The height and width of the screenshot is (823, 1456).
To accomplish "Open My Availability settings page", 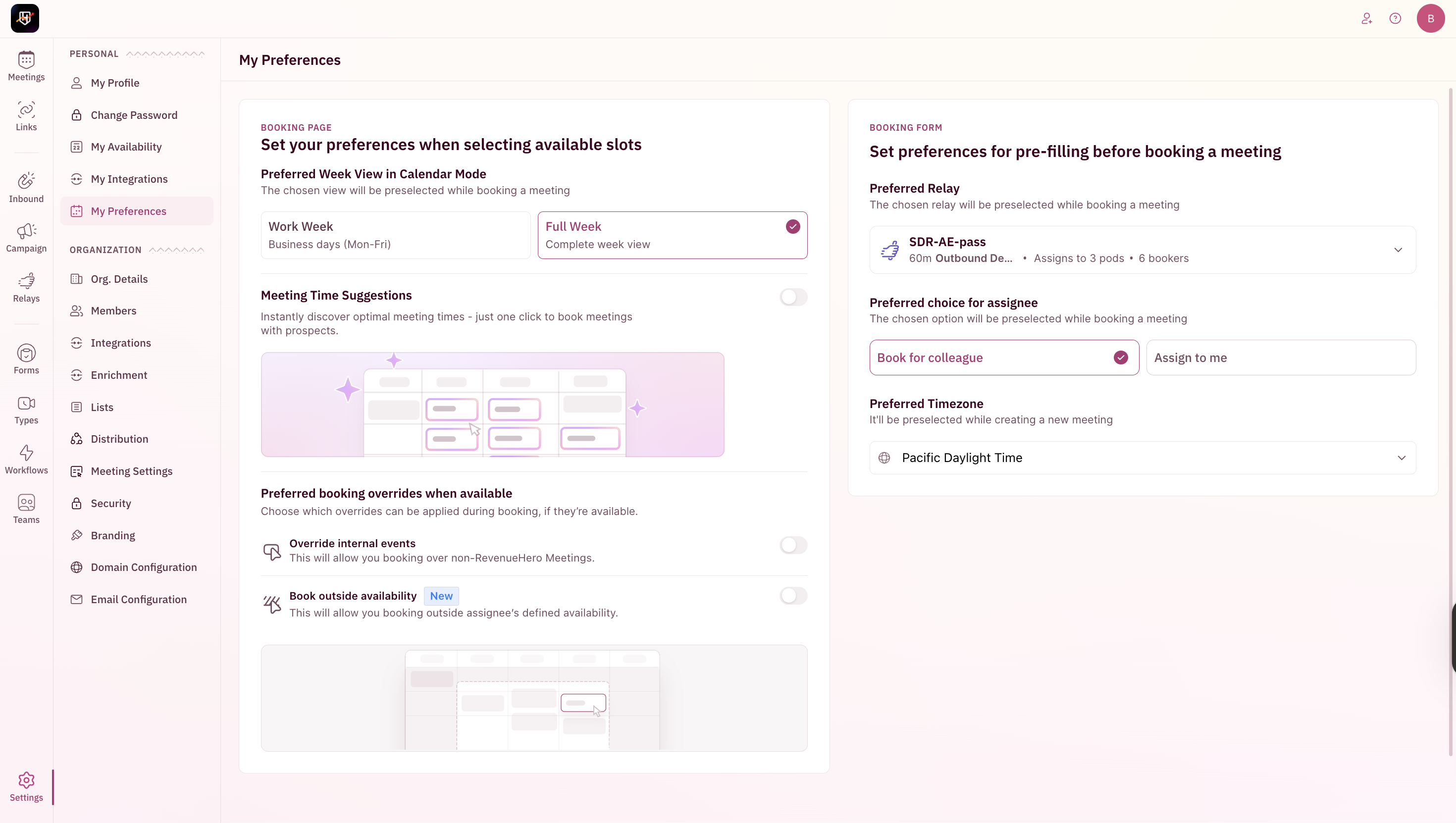I will [x=126, y=147].
